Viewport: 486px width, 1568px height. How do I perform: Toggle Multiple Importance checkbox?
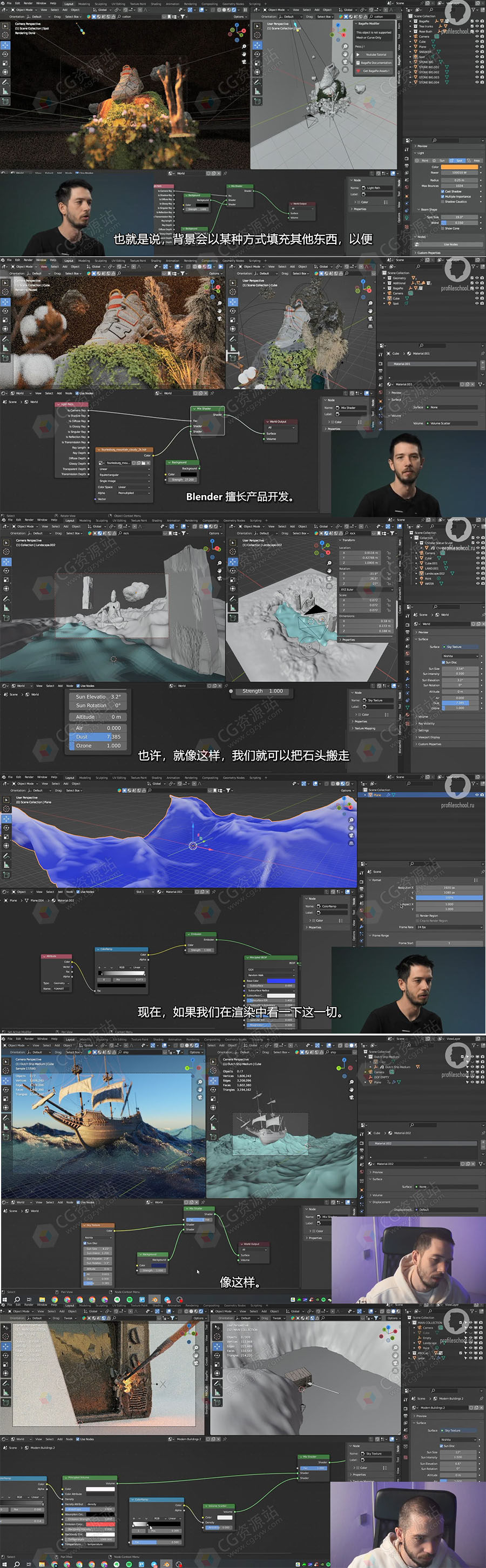(x=443, y=196)
